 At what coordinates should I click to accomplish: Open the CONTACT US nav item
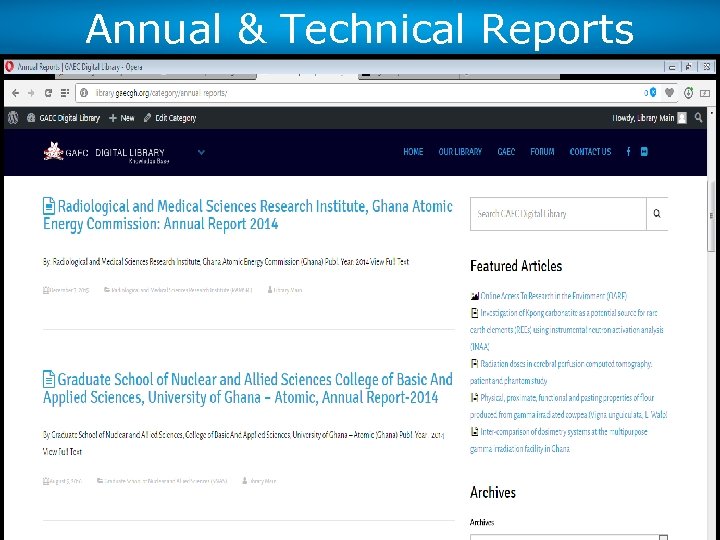(x=590, y=152)
